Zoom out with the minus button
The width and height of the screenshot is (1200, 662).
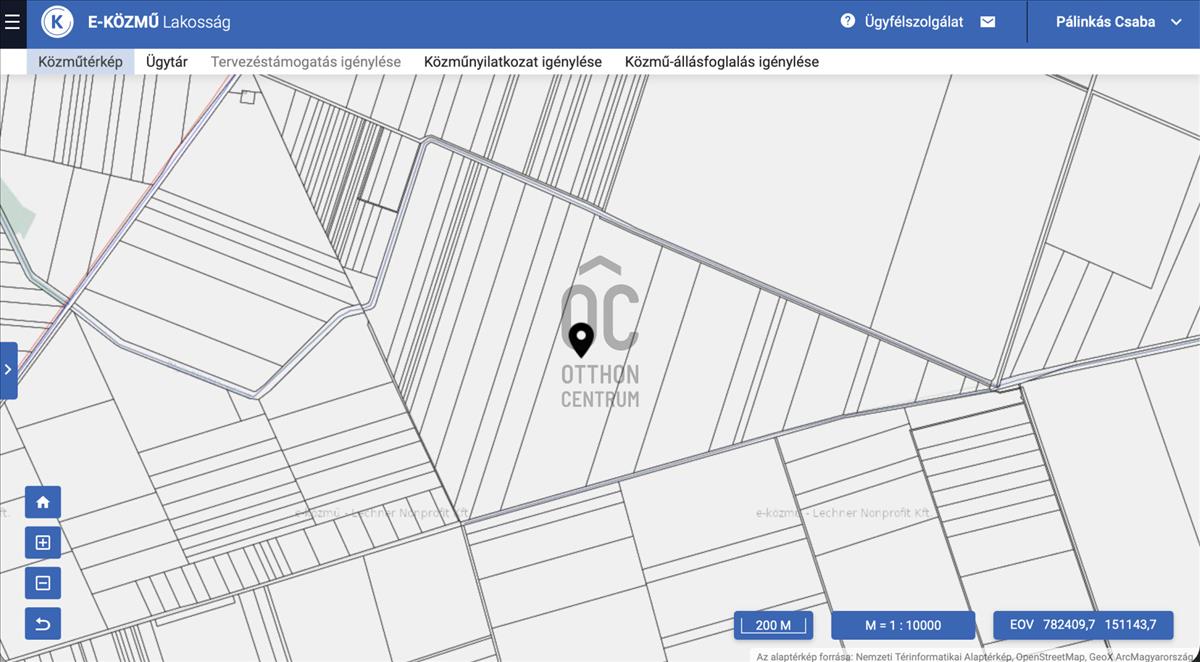coord(43,583)
